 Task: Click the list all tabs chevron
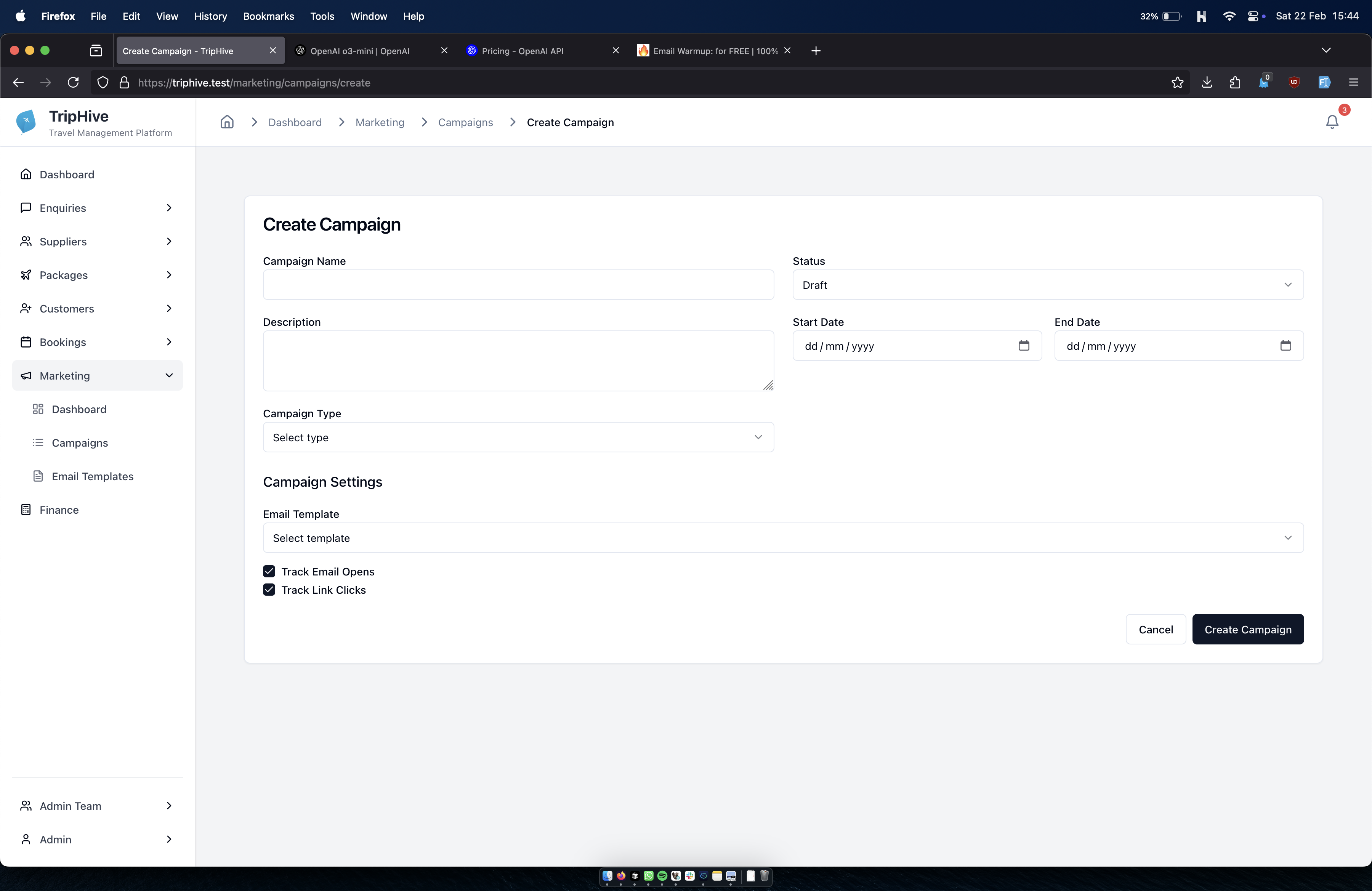coord(1326,51)
